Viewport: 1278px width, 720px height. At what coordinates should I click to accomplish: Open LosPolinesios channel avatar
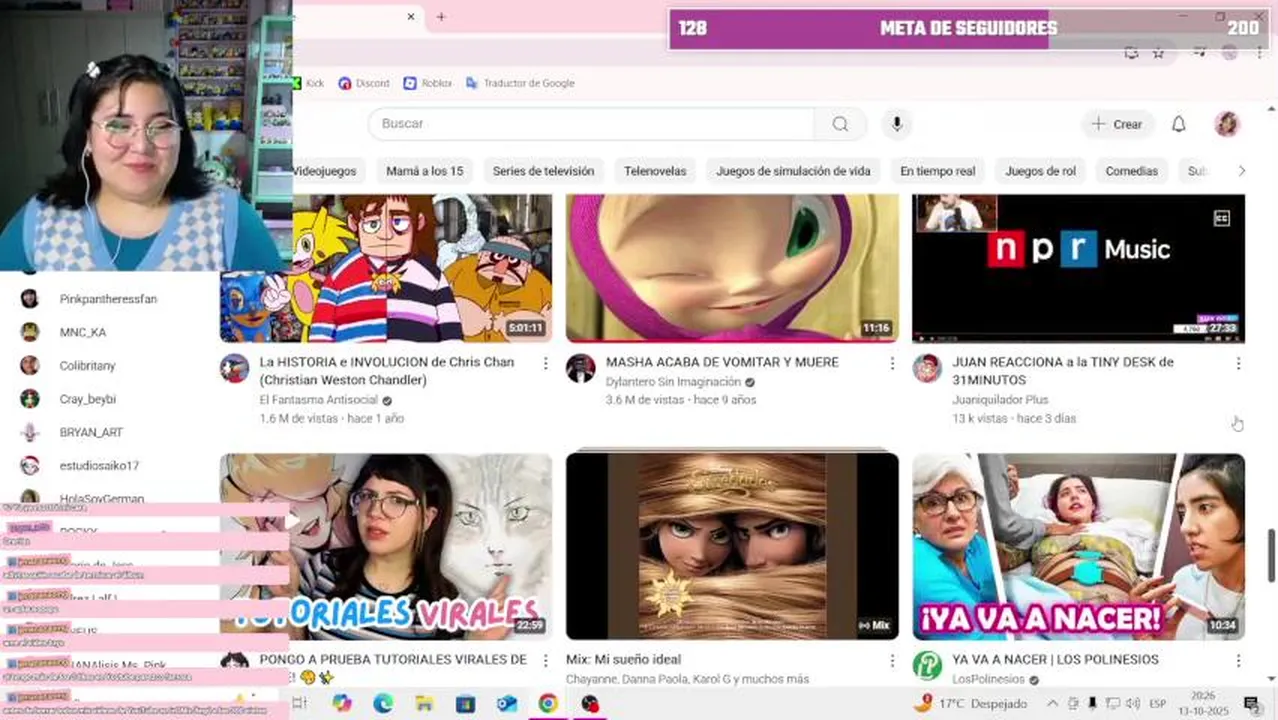click(x=927, y=665)
